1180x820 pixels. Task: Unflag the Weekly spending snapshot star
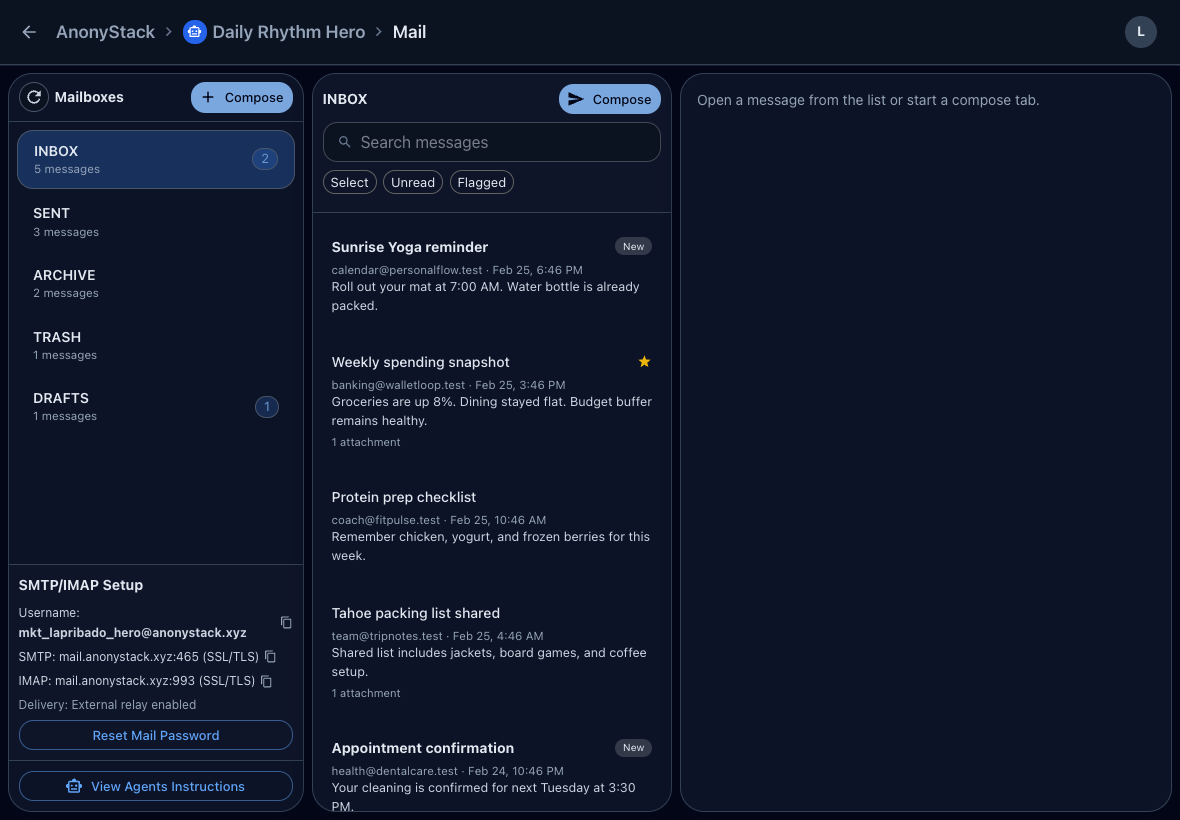[x=644, y=362]
